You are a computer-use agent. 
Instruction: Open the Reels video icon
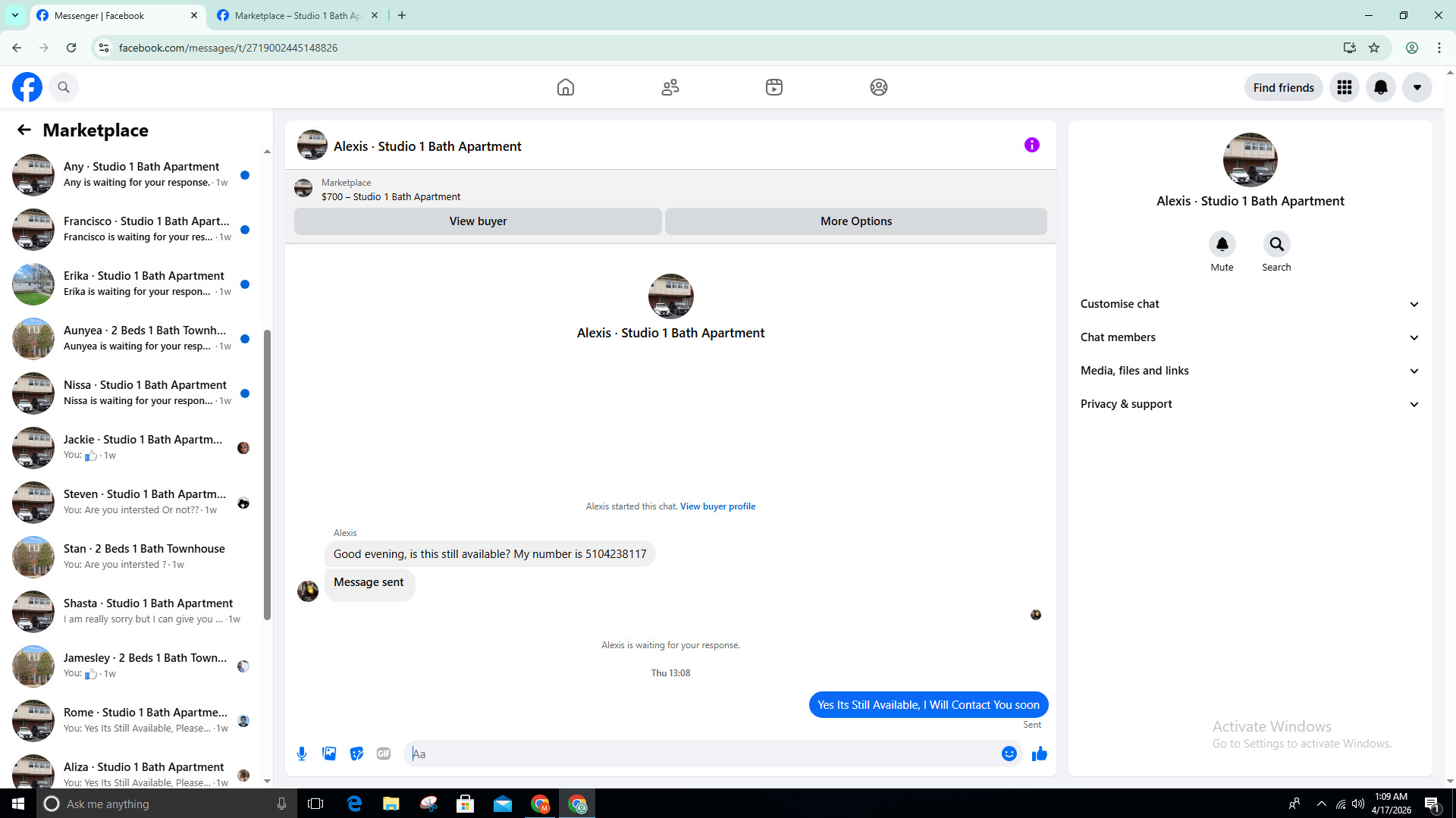[x=774, y=87]
